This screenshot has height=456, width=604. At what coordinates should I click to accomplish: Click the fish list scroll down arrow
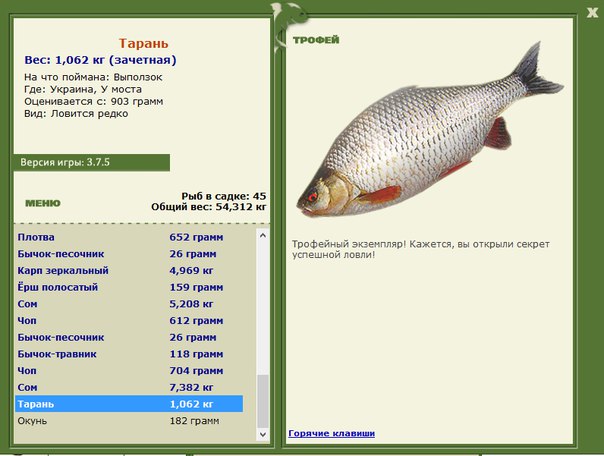point(263,434)
